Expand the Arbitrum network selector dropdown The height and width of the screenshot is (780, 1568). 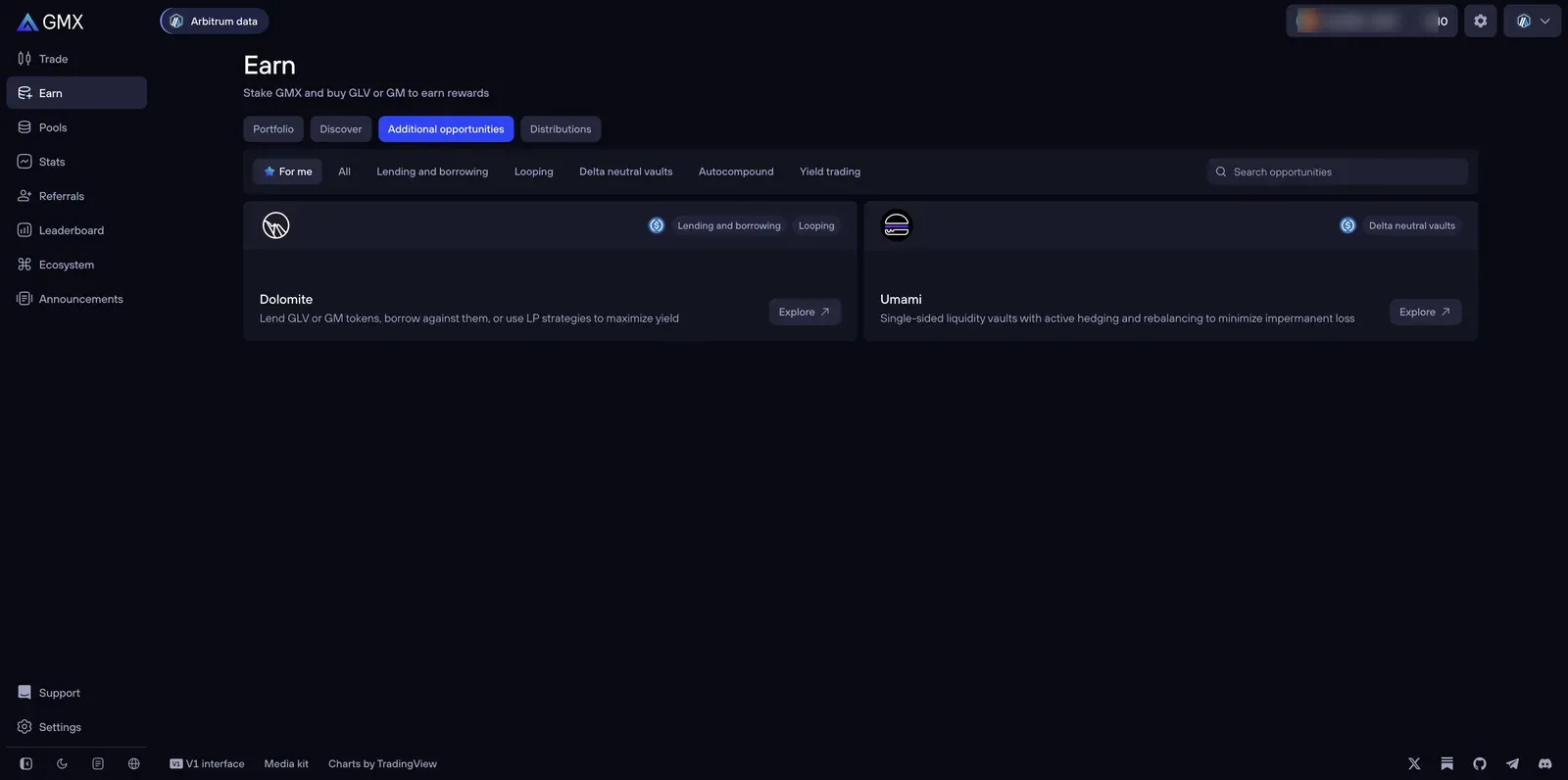(1532, 21)
